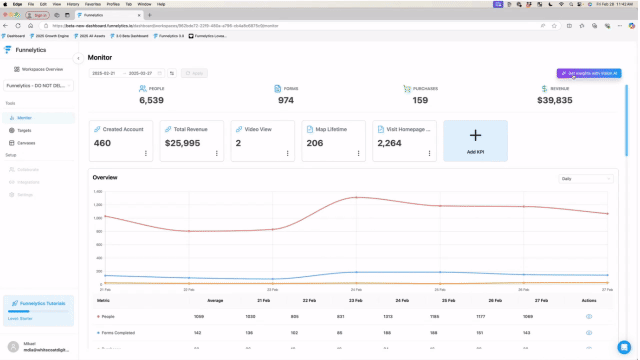Open browser Settings and more menu
640x360 pixels.
(x=620, y=26)
